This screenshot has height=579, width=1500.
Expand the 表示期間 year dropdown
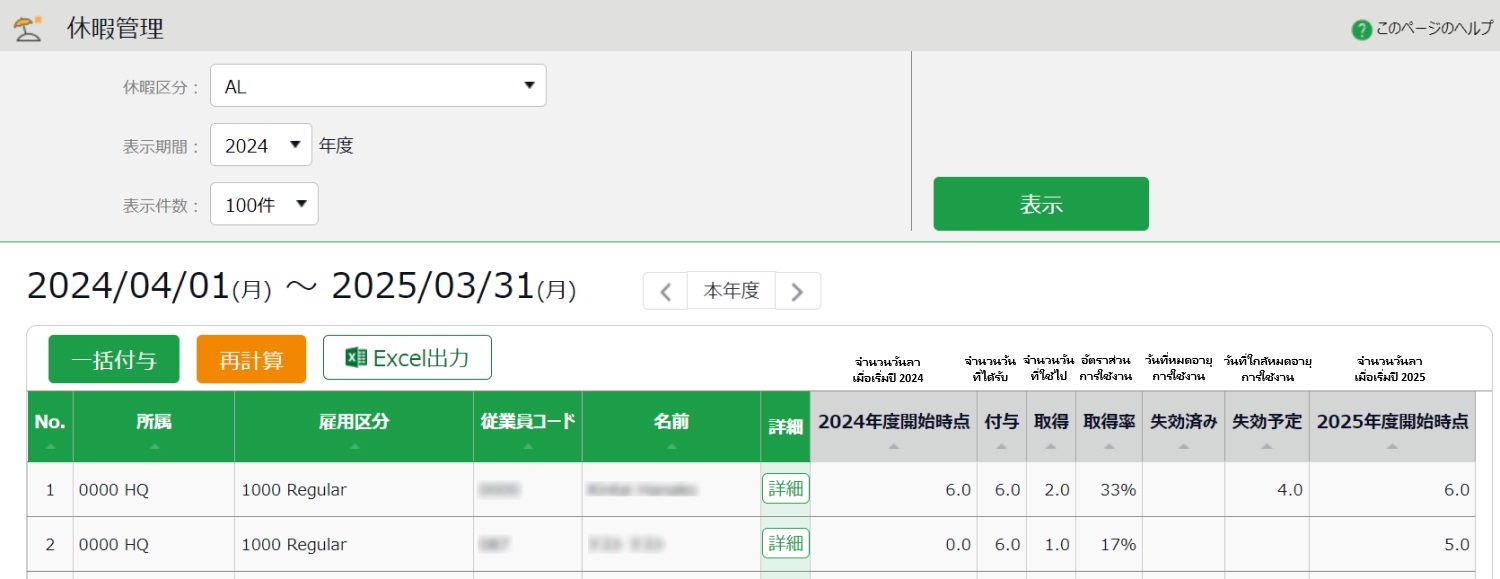point(261,145)
